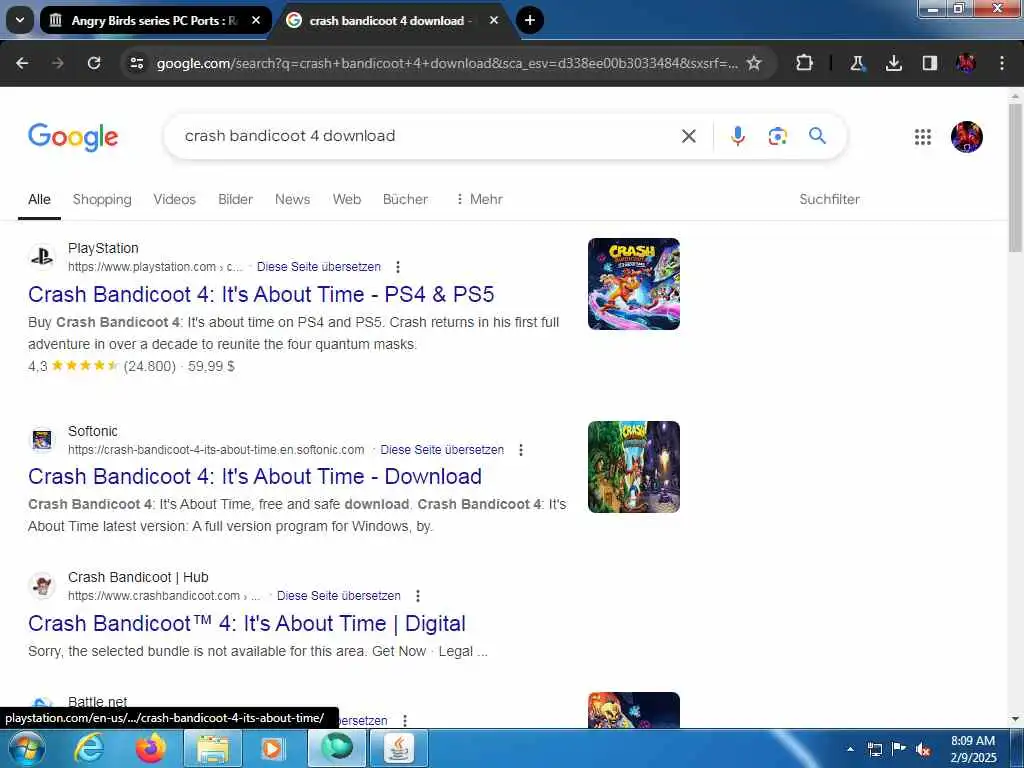The image size is (1024, 768).
Task: Switch to the News results tab
Action: click(292, 199)
